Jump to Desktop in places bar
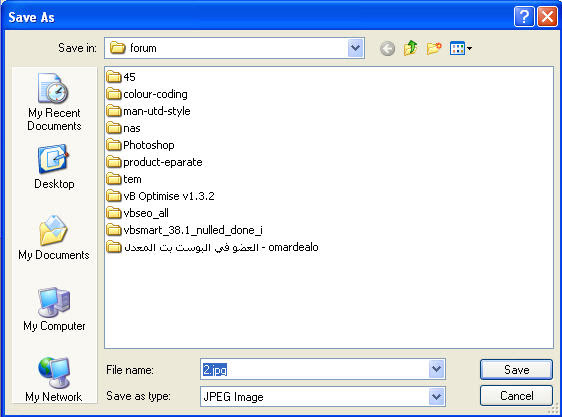This screenshot has width=562, height=417. click(54, 167)
